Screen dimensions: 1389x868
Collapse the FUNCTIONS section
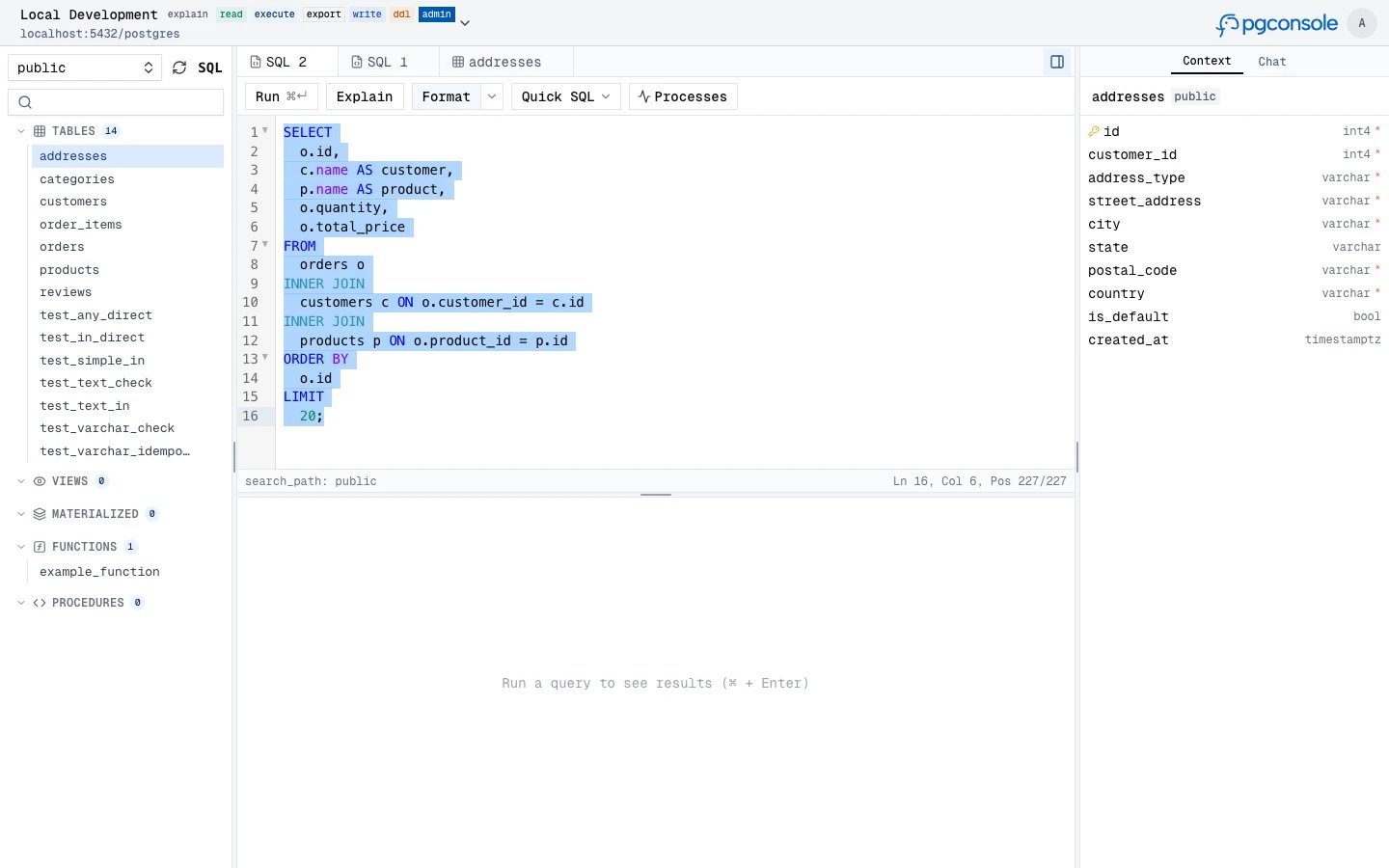[21, 547]
